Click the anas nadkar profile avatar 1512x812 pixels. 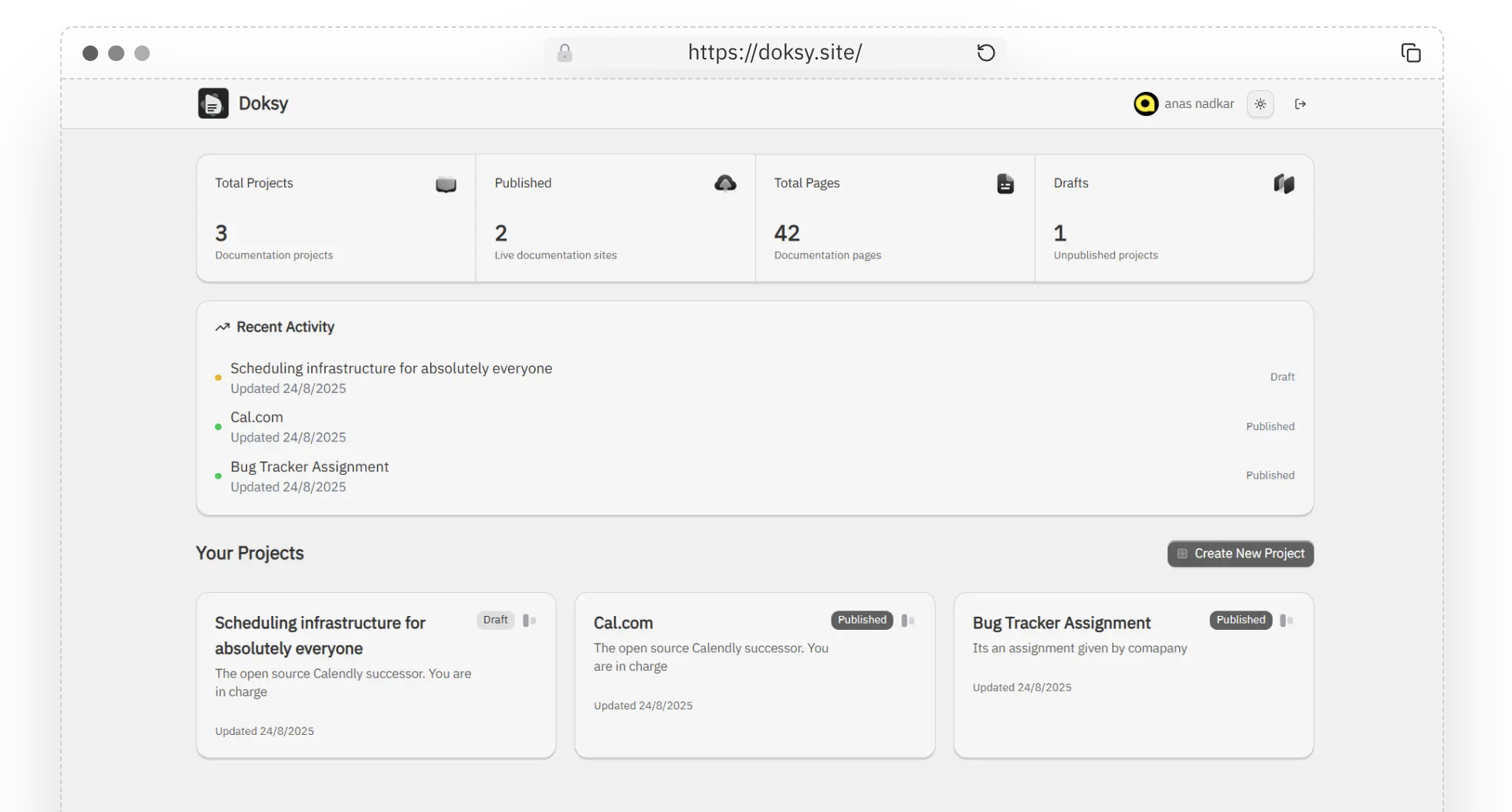click(1145, 103)
